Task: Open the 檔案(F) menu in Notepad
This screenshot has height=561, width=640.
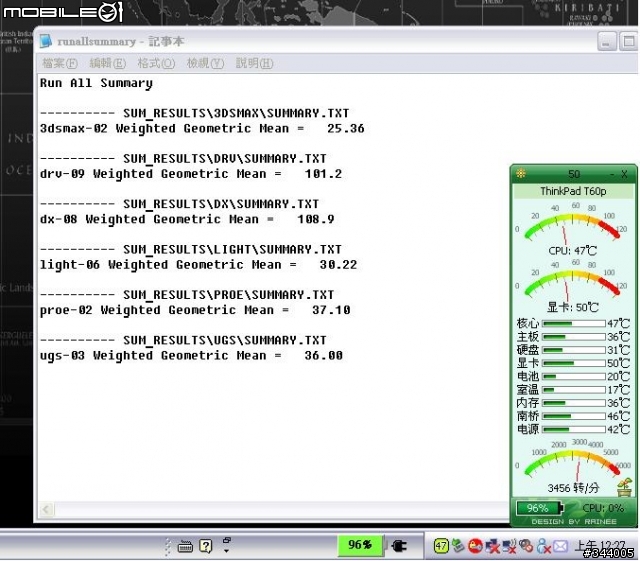Action: pos(60,63)
